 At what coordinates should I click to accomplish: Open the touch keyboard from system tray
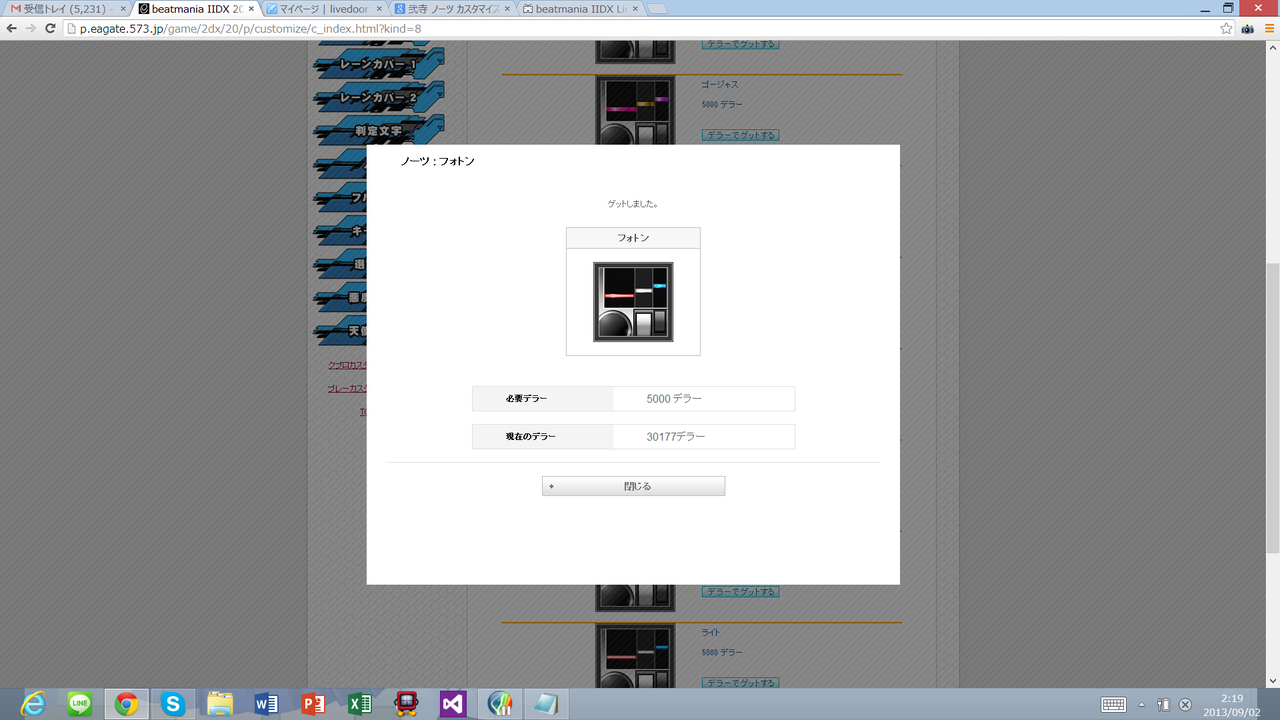[x=1113, y=704]
